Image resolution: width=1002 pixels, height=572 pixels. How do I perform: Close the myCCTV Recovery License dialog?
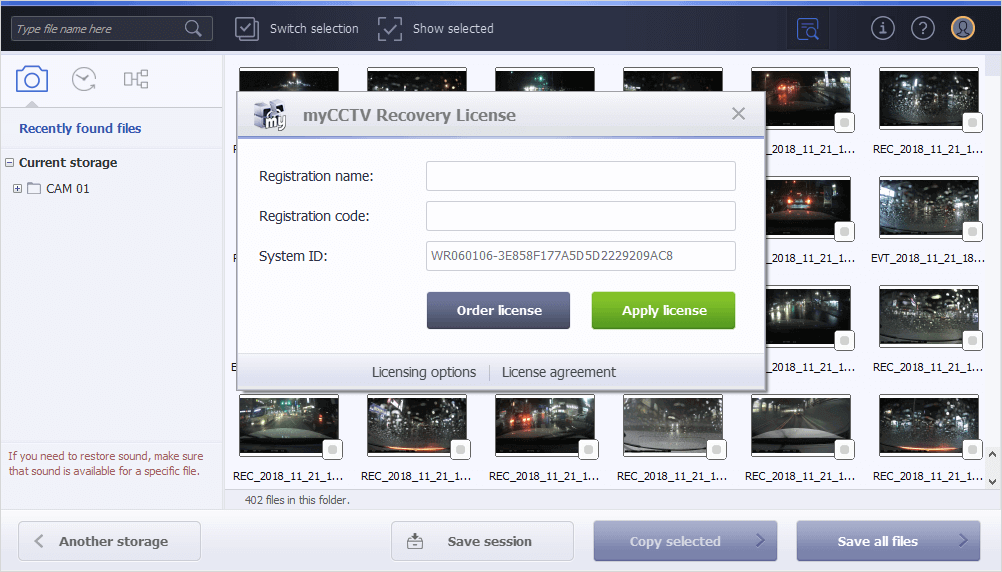coord(739,114)
